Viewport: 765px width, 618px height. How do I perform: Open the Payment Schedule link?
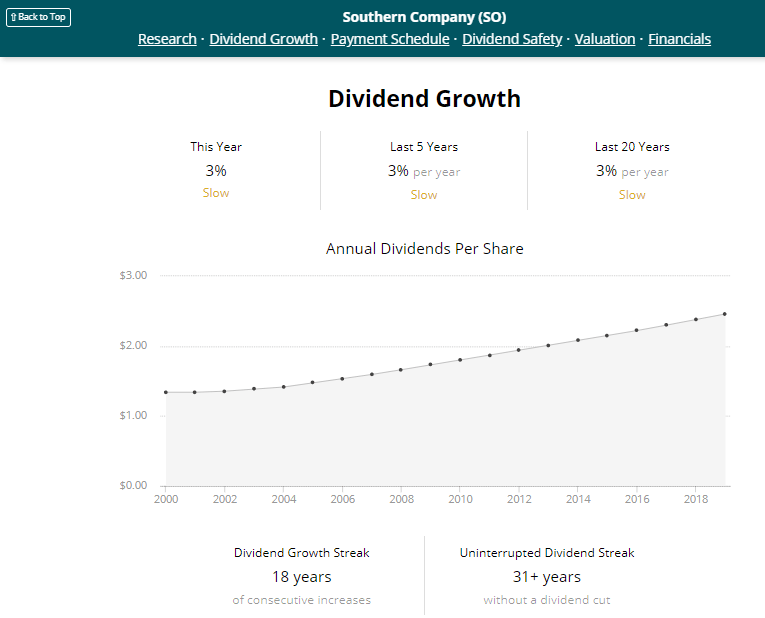coord(390,39)
